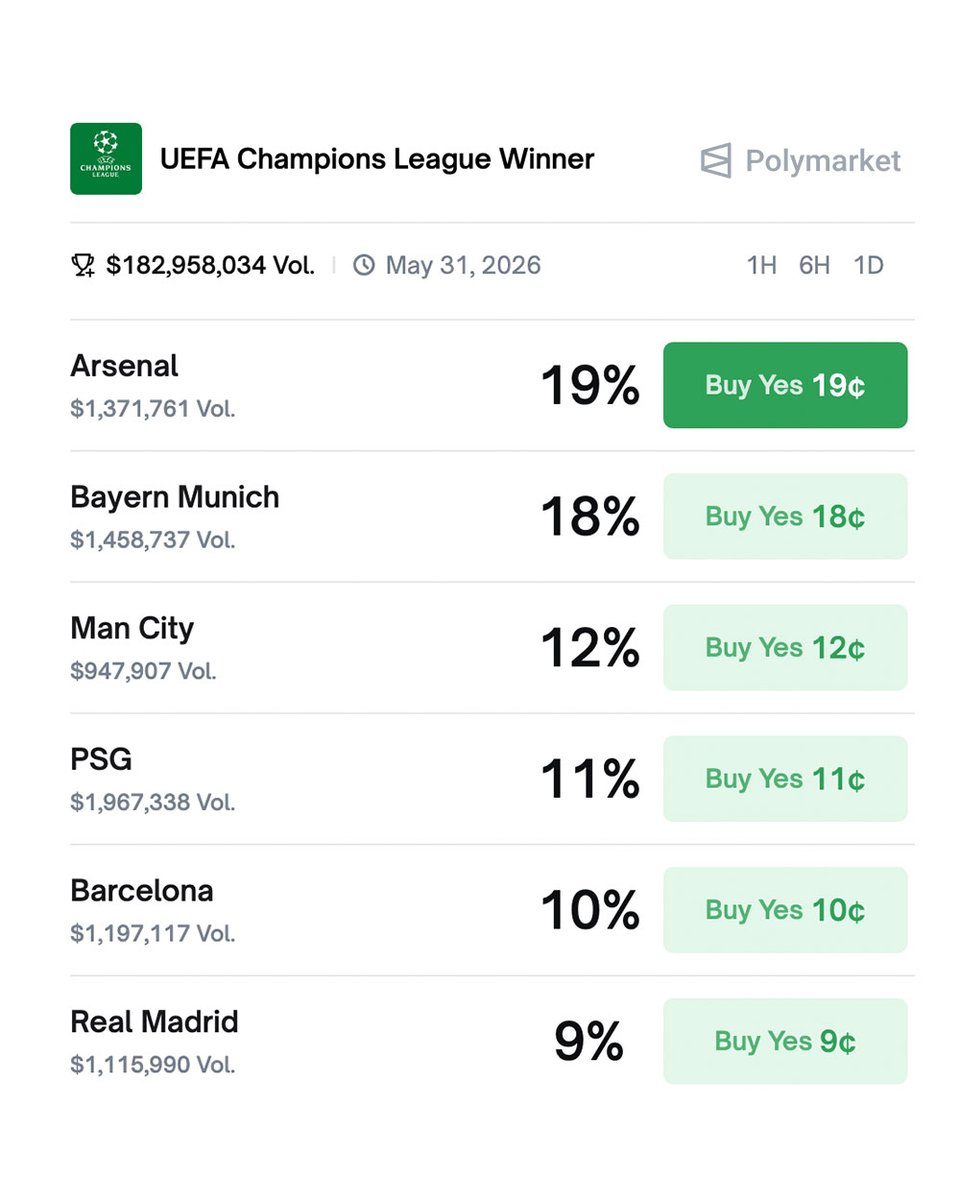Click the UEFA Champions League Winner title
Image resolution: width=960 pixels, height=1200 pixels.
377,159
